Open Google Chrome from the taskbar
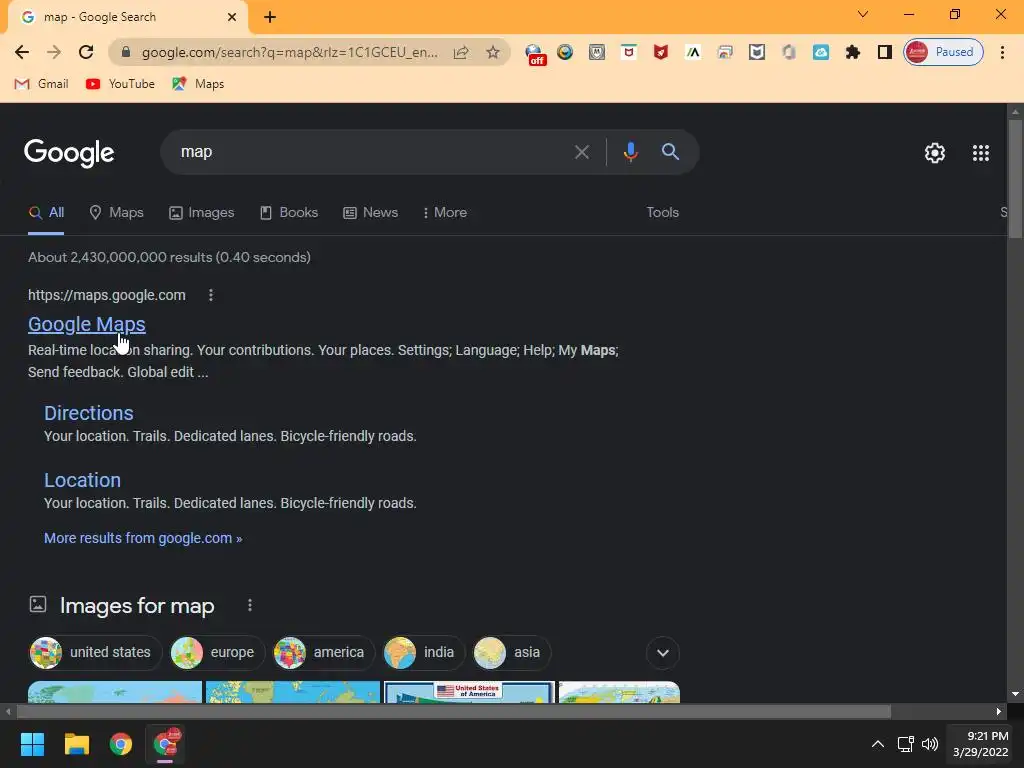This screenshot has height=768, width=1024. click(x=121, y=744)
